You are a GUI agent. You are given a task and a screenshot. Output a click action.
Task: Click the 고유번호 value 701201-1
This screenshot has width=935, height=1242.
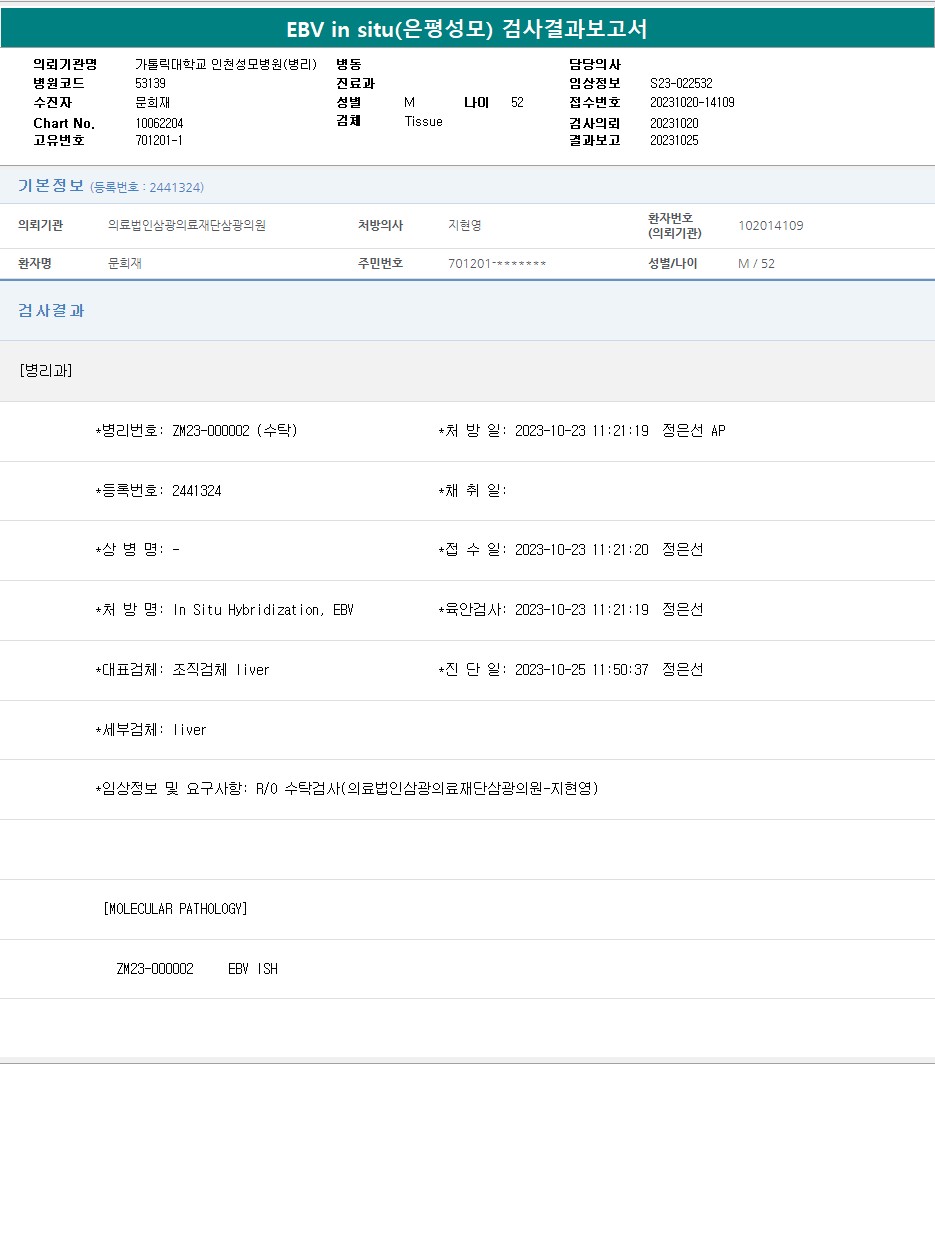coord(159,141)
